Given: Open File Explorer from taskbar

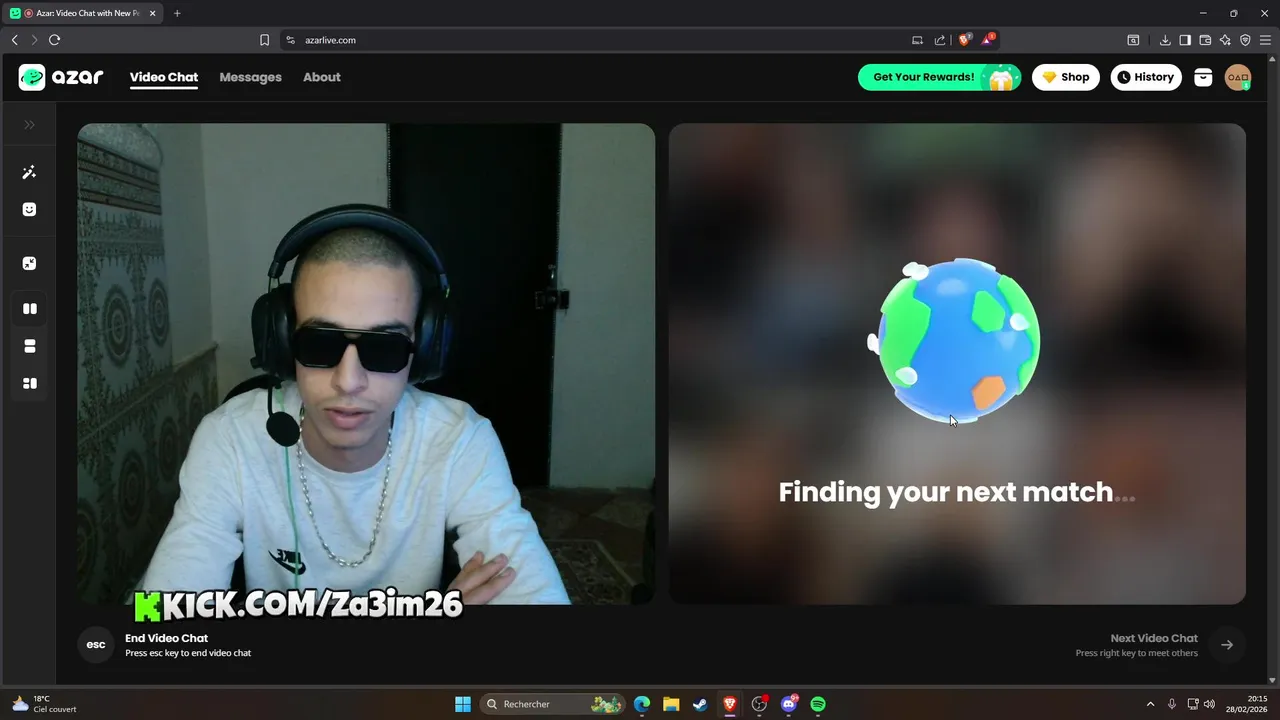Looking at the screenshot, I should [x=671, y=704].
